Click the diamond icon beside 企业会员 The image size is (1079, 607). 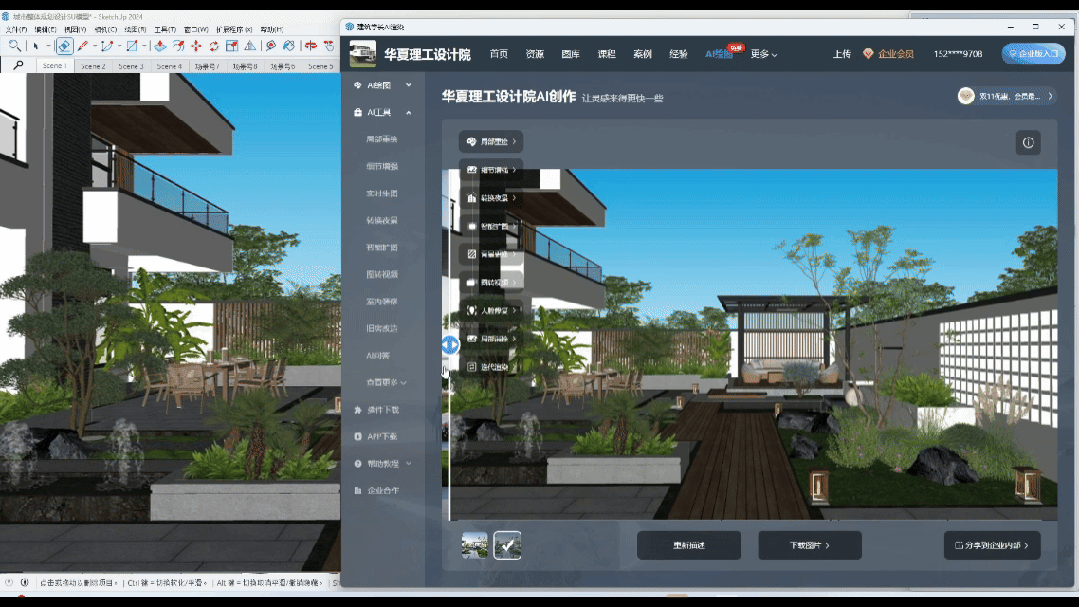868,54
